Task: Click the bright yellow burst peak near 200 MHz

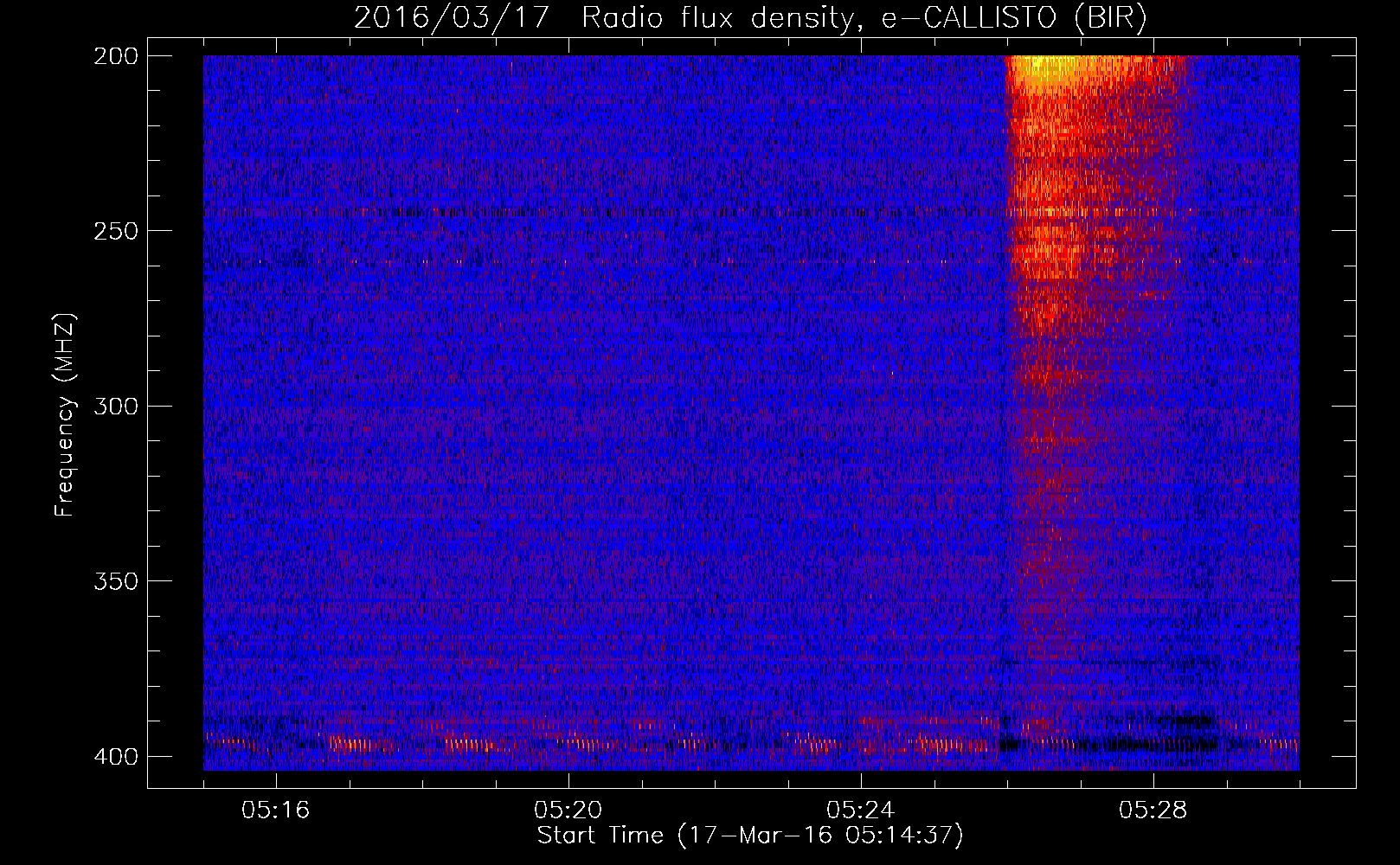Action: 1047,69
